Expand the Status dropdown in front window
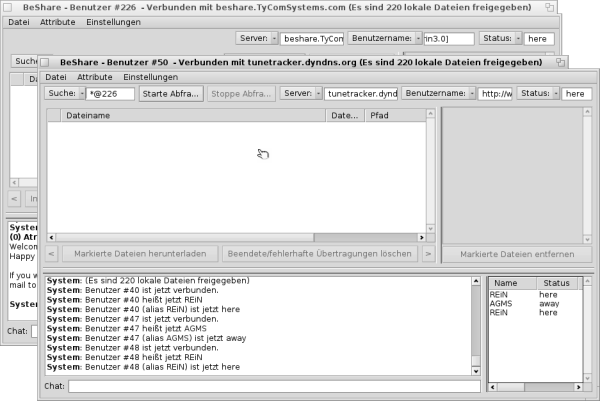Image resolution: width=600 pixels, height=401 pixels. point(535,94)
